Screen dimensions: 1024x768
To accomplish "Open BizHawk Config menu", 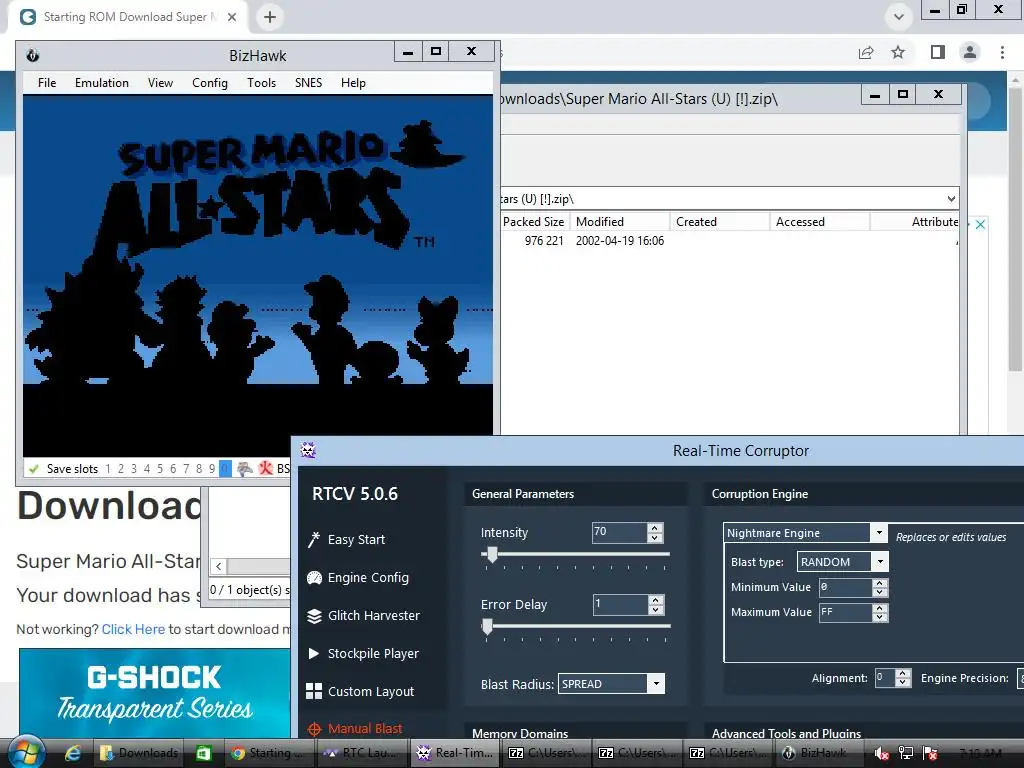I will (x=210, y=83).
